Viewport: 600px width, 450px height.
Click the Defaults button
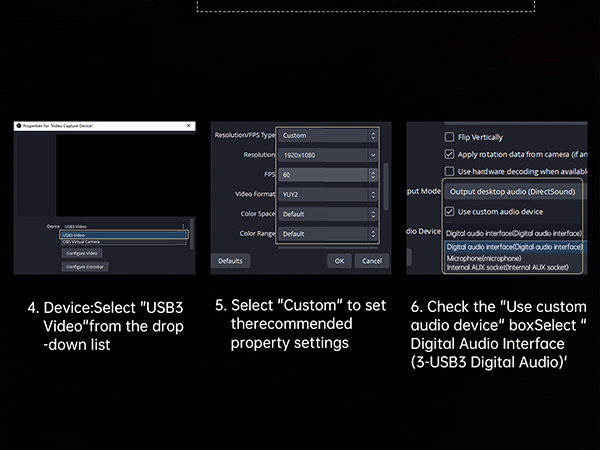point(230,261)
